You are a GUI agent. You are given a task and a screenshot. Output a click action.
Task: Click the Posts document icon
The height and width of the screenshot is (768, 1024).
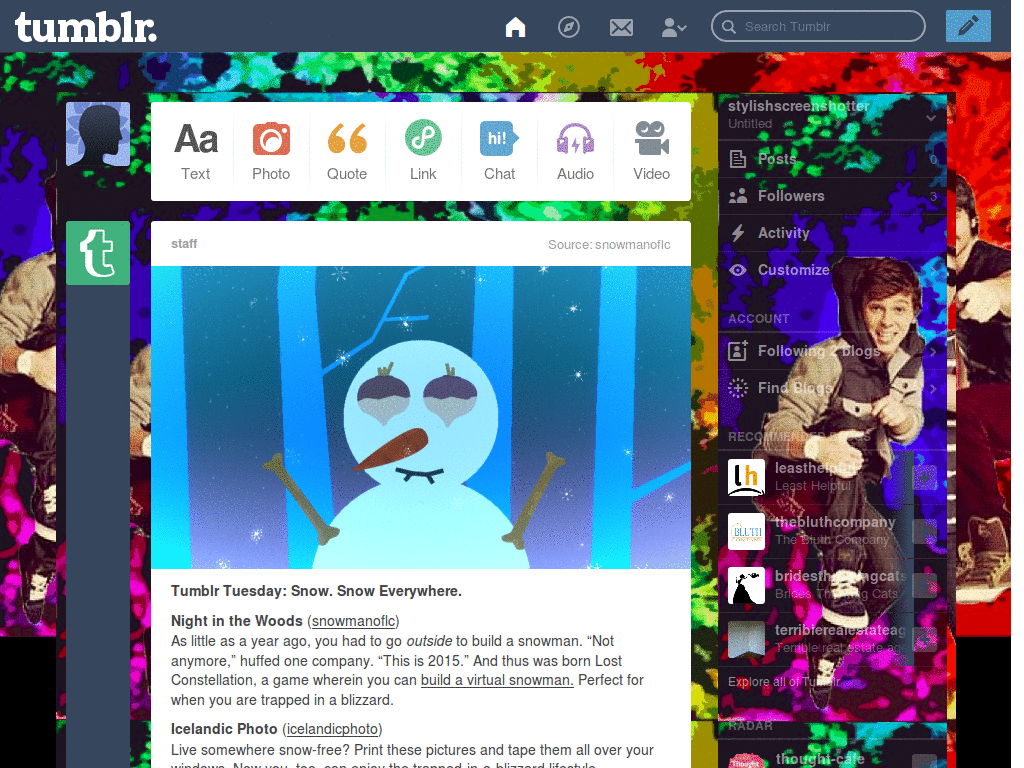(x=738, y=159)
